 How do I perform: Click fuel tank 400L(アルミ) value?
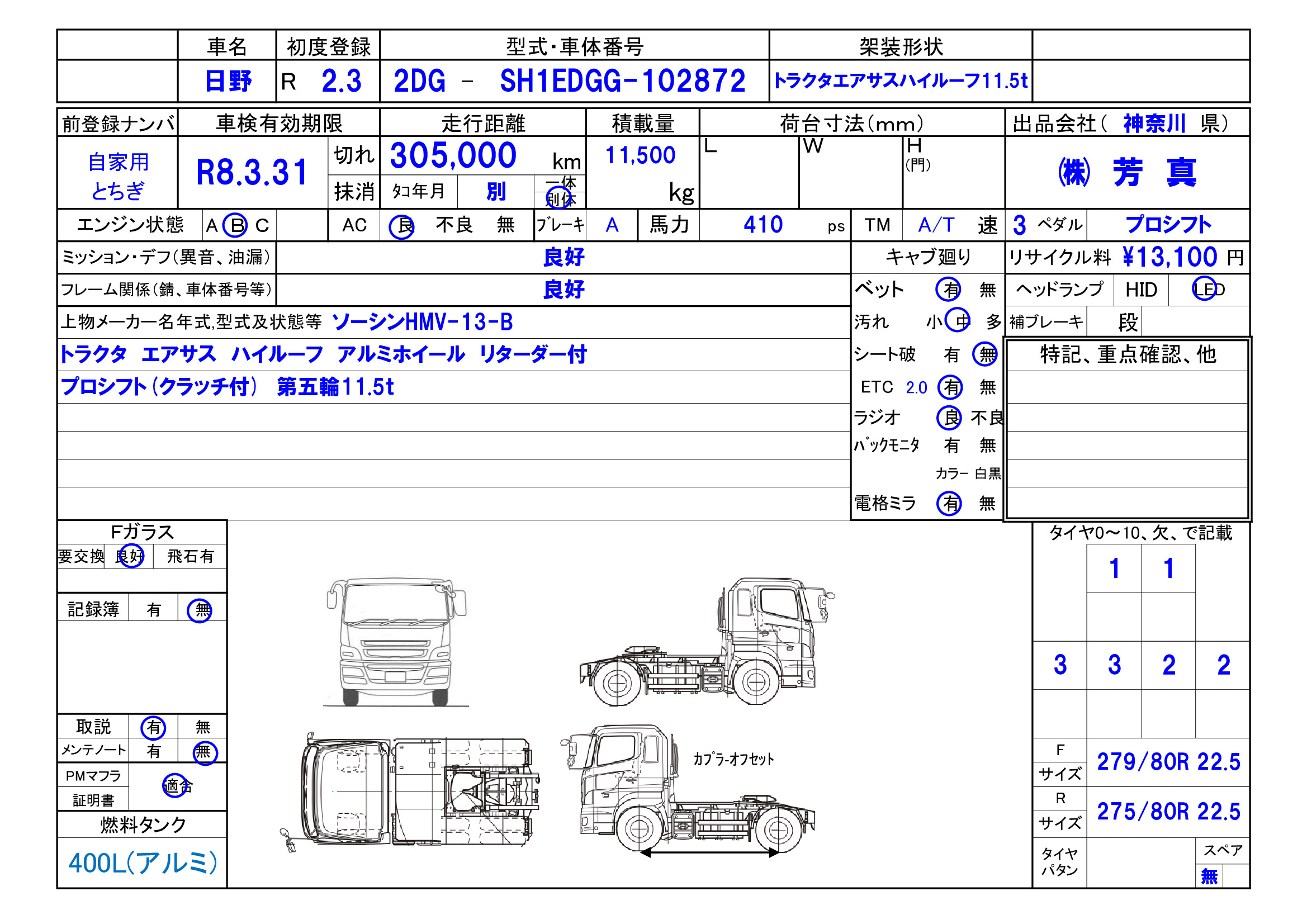[x=143, y=863]
